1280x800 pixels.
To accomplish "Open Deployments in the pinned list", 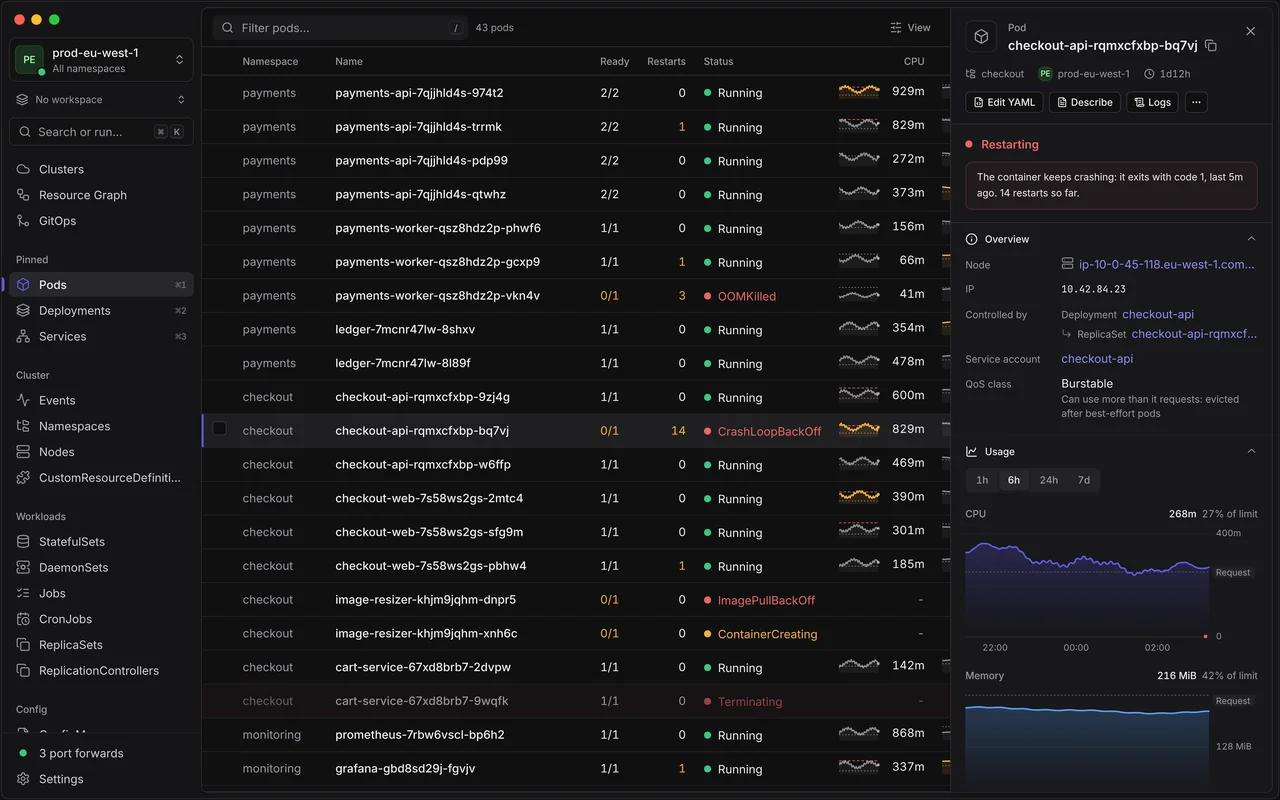I will [101, 311].
